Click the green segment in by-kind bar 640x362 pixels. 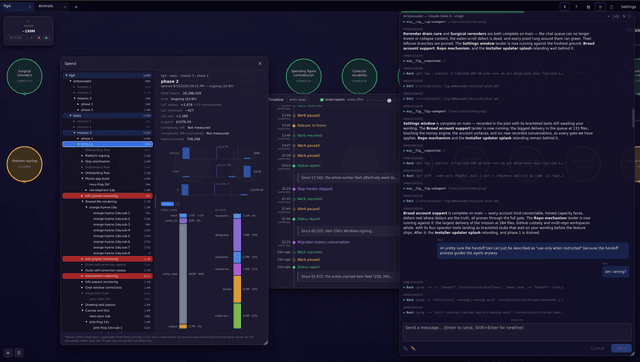pyautogui.click(x=237, y=315)
